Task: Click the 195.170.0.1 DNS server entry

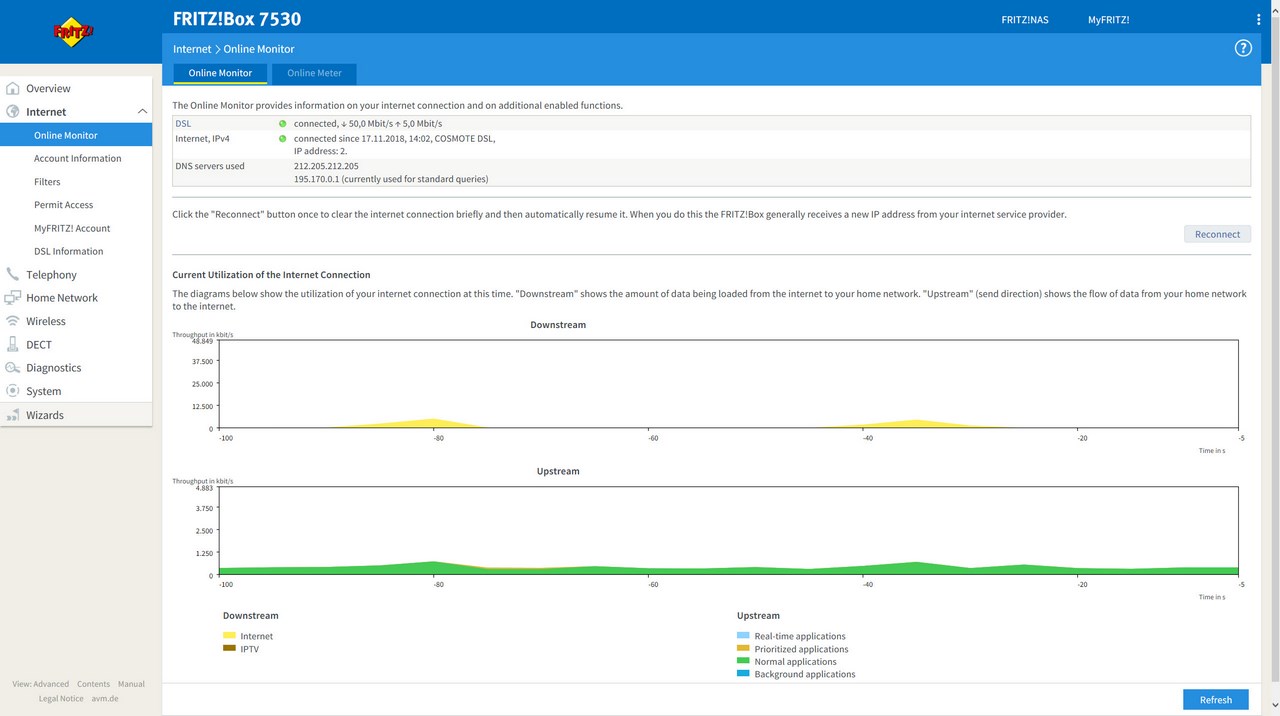Action: coord(391,179)
